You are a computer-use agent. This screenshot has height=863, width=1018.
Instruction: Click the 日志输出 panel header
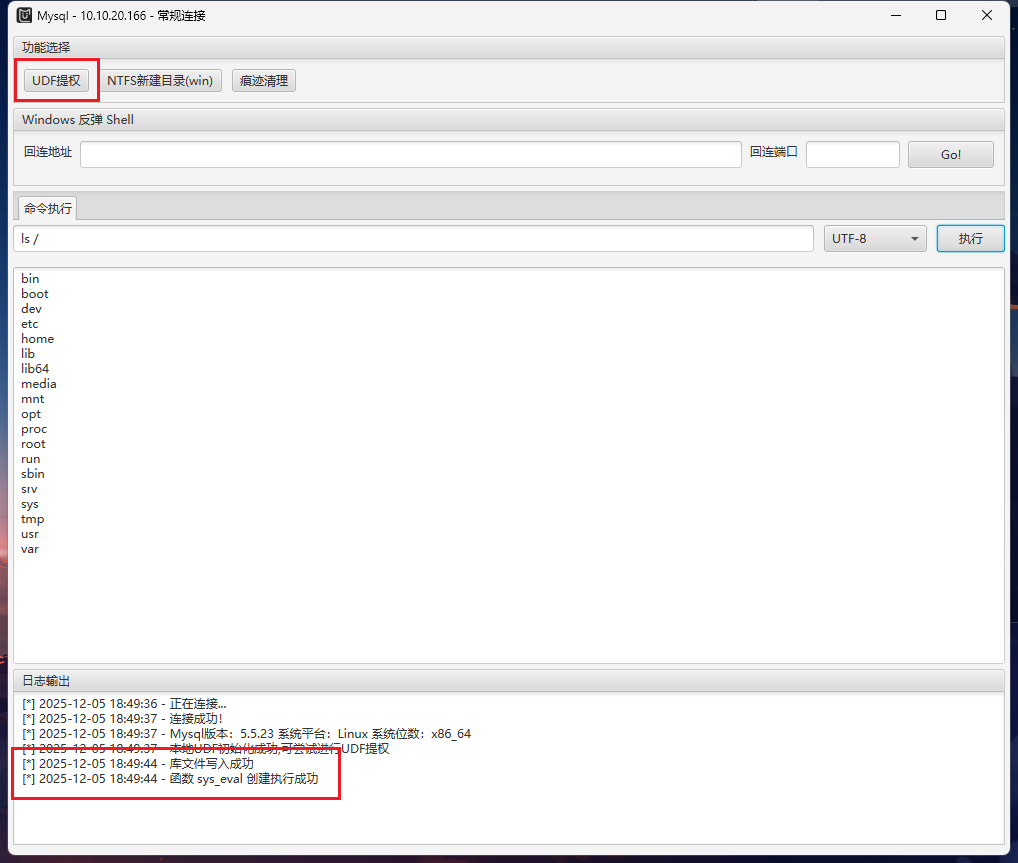pyautogui.click(x=47, y=681)
